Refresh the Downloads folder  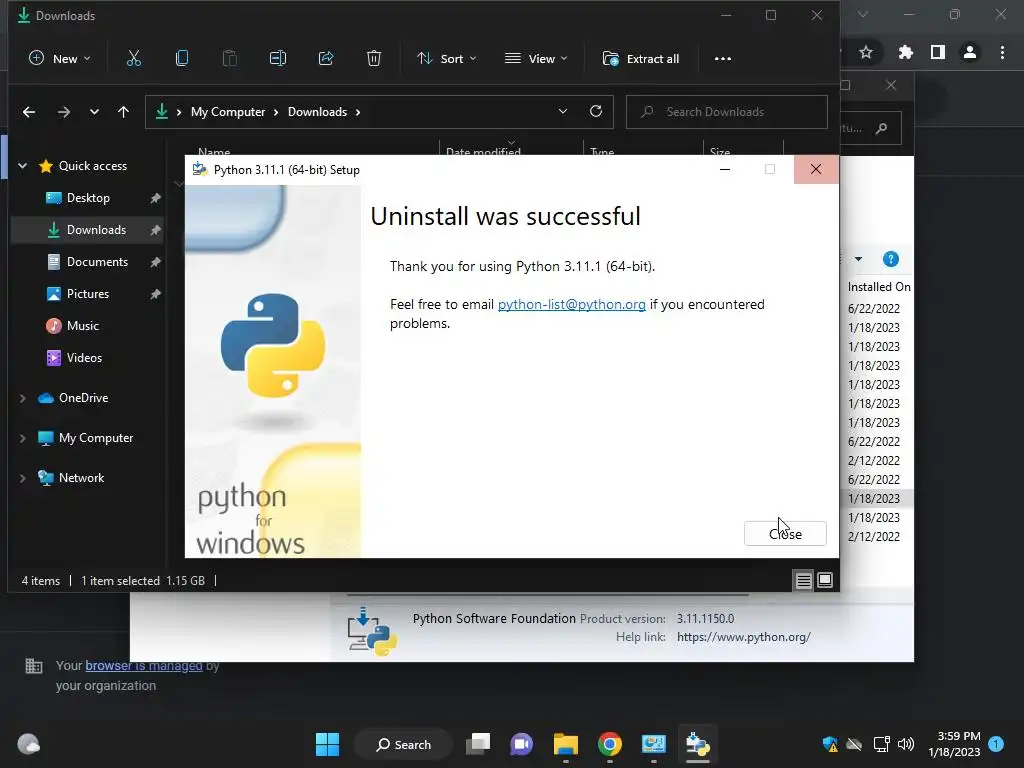point(596,112)
